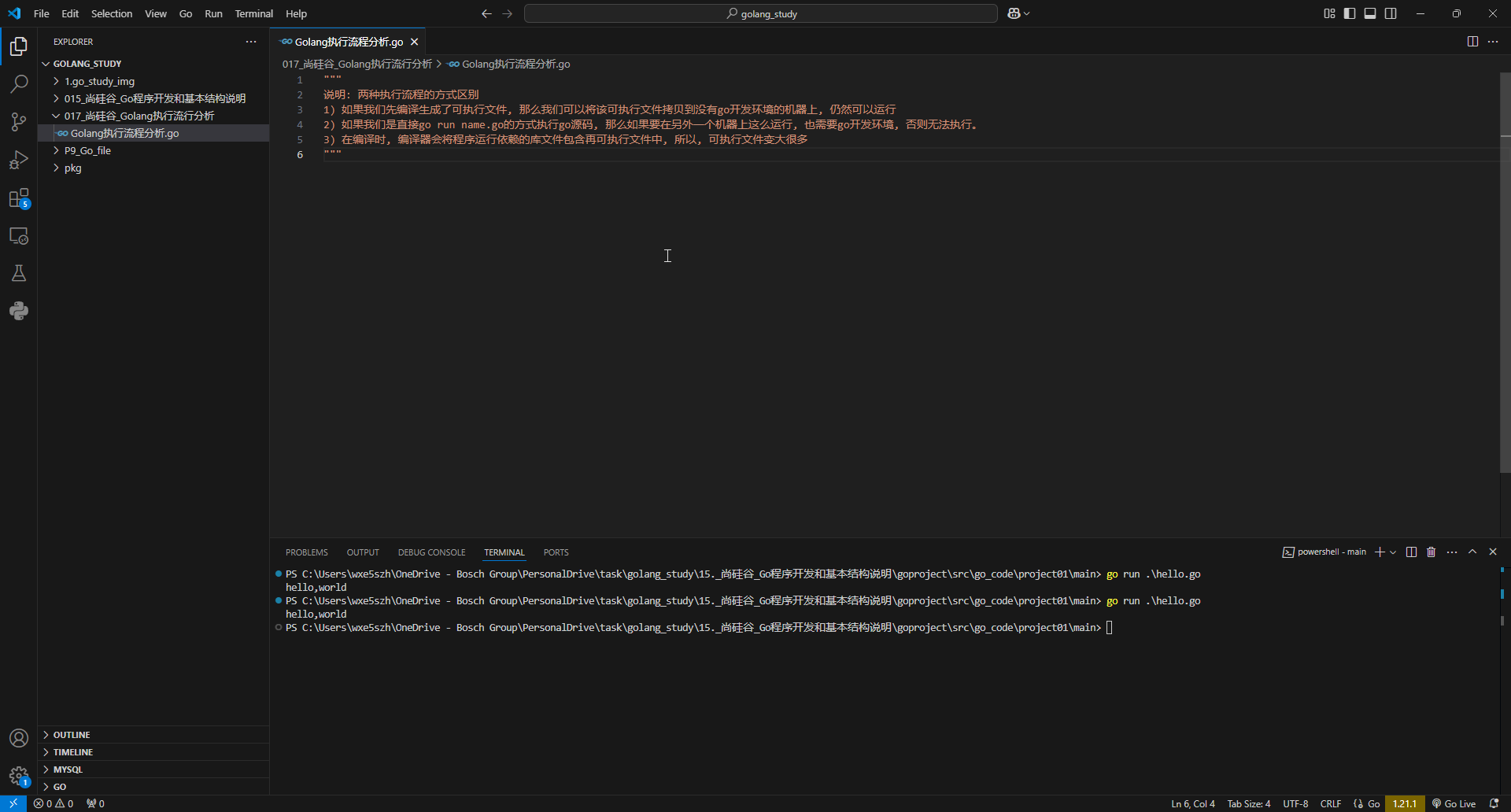
Task: Toggle primary side bar visibility
Action: tap(1350, 13)
